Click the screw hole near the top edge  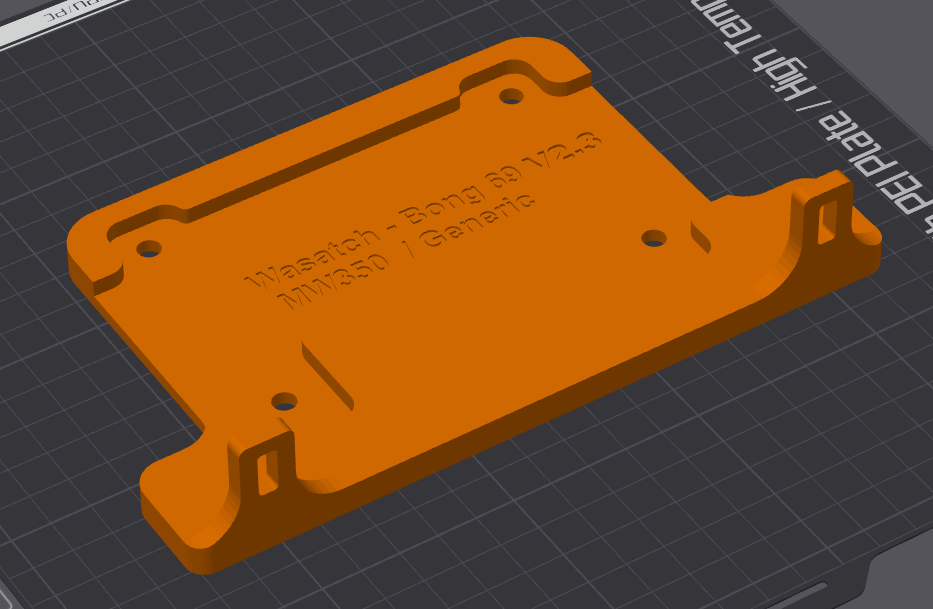(x=511, y=96)
